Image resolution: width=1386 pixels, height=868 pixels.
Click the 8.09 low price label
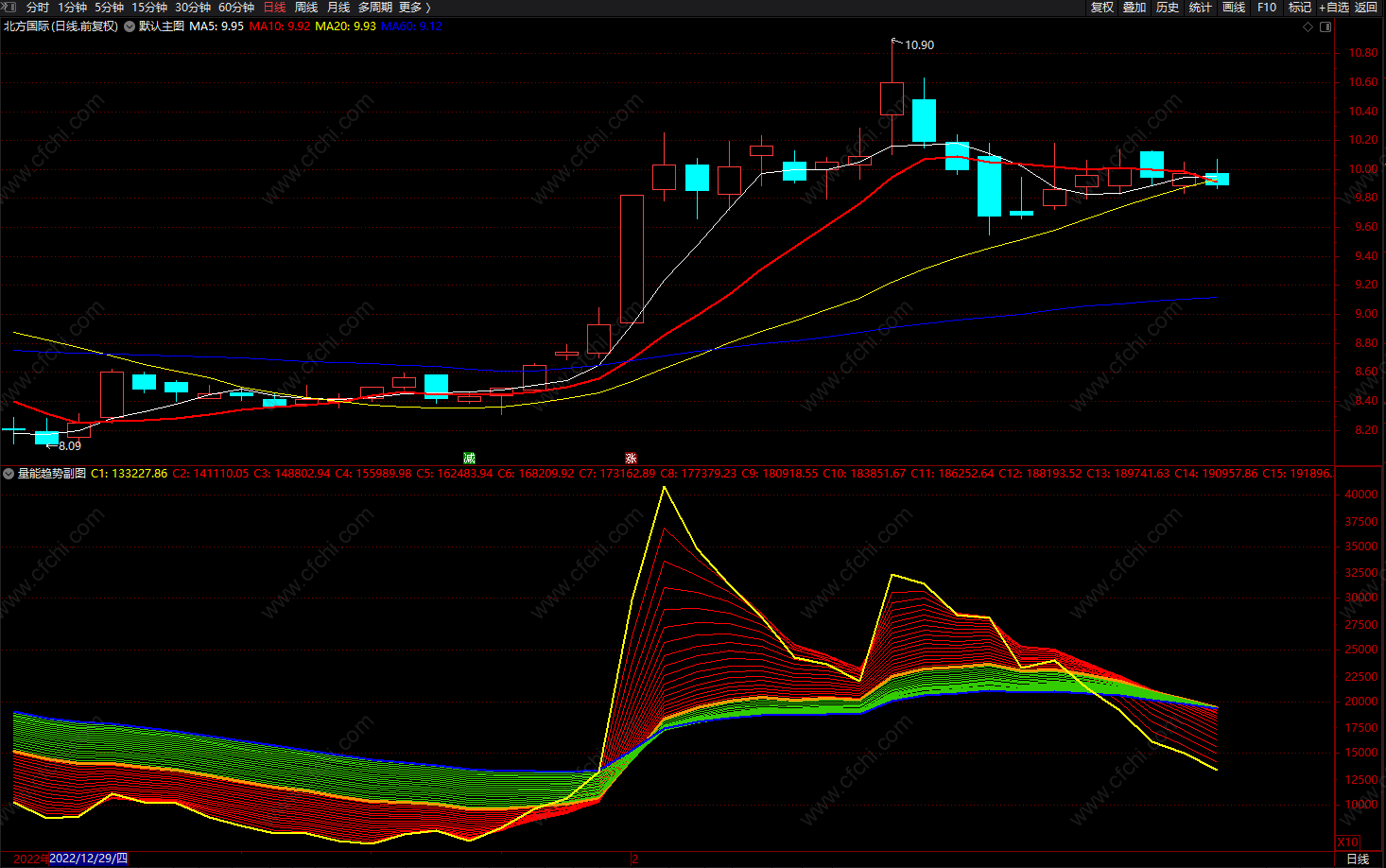(x=70, y=446)
